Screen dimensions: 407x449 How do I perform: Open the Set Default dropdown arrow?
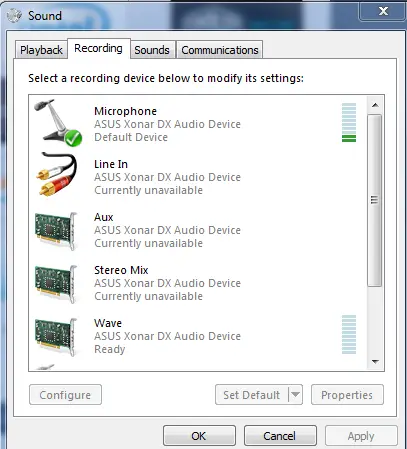[x=295, y=395]
